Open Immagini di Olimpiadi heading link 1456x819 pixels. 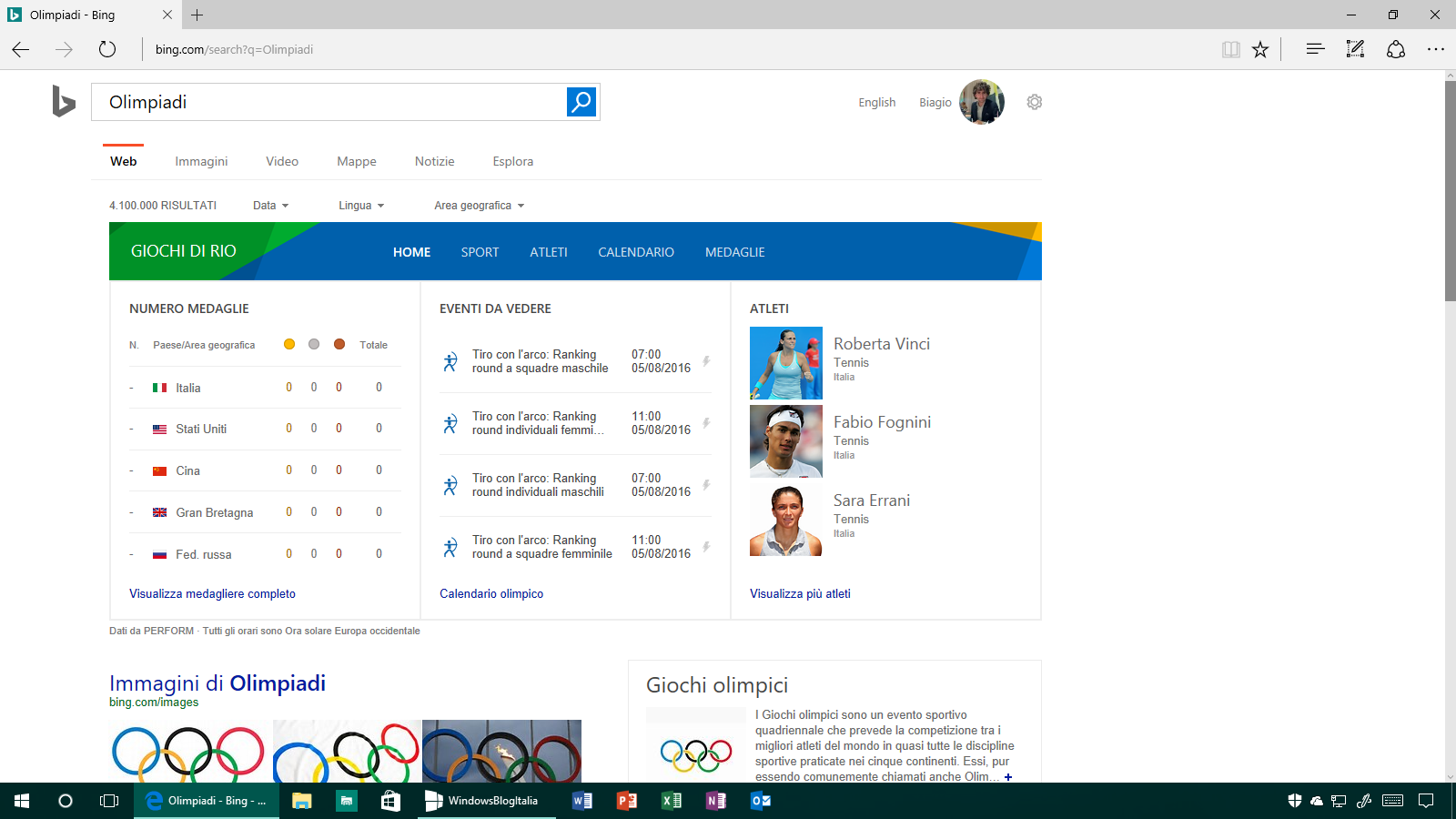(217, 683)
